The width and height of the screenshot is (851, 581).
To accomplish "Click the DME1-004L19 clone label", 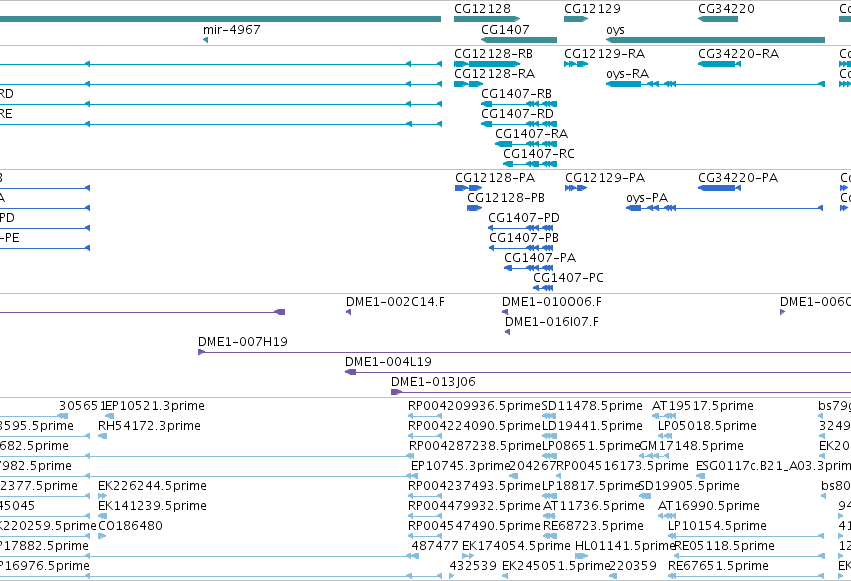I will [x=388, y=362].
